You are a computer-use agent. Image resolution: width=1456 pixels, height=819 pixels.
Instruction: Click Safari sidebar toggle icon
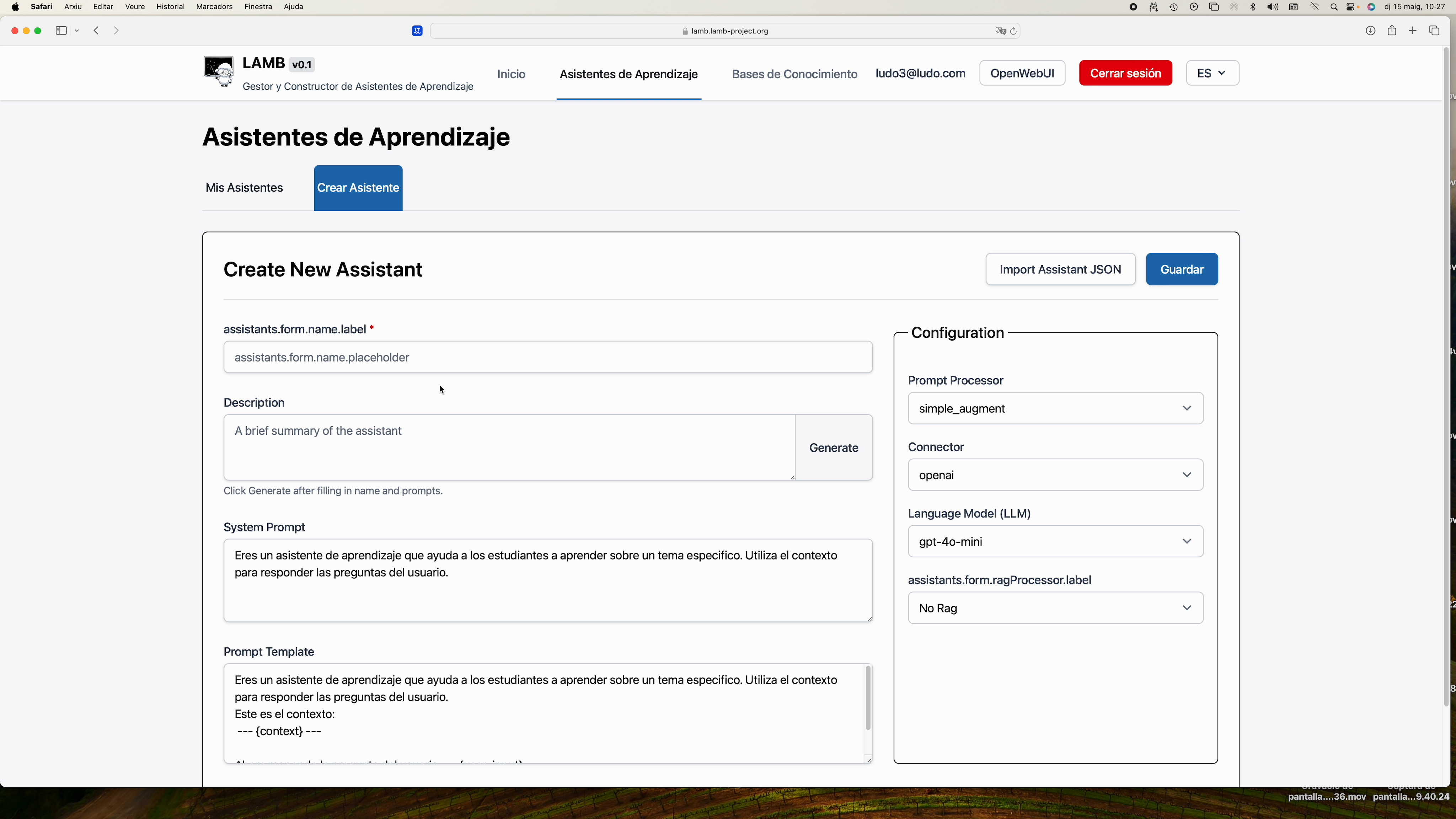pos(61,31)
